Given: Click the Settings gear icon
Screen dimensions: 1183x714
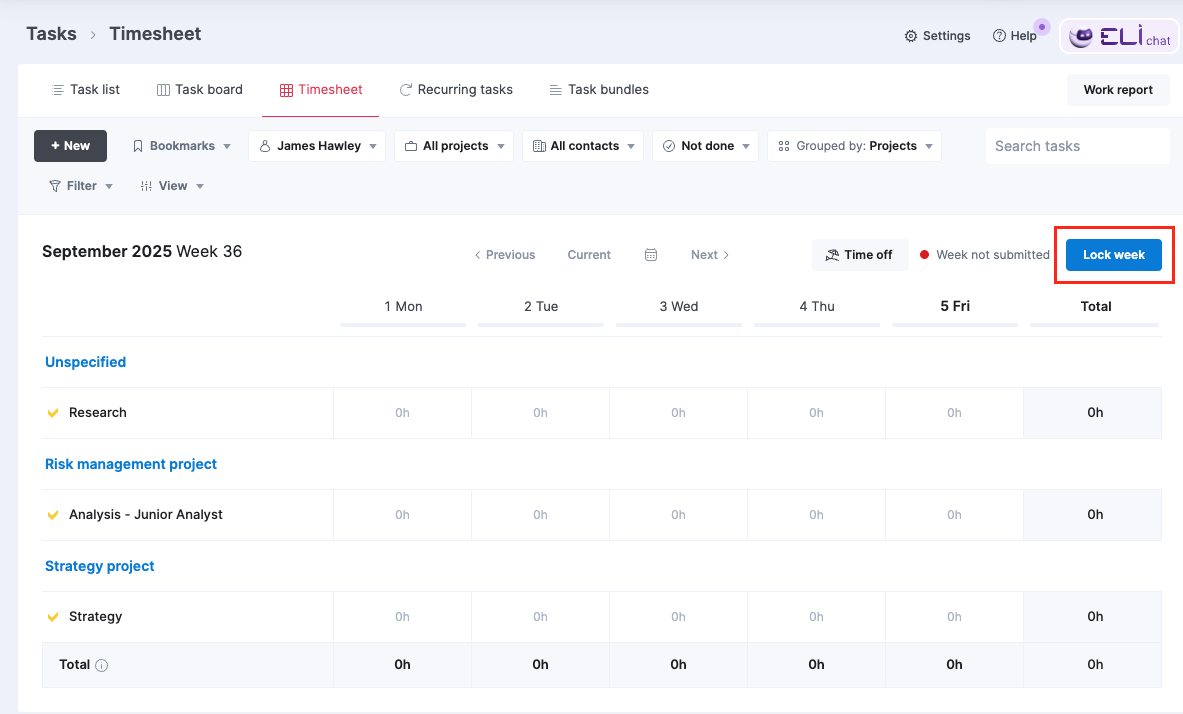Looking at the screenshot, I should tap(911, 36).
